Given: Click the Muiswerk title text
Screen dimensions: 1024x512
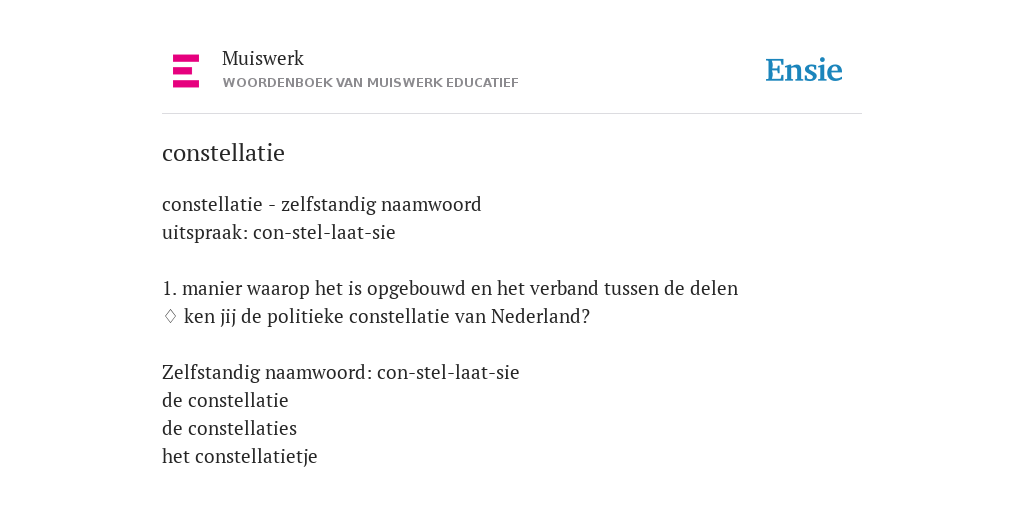Looking at the screenshot, I should click(263, 59).
